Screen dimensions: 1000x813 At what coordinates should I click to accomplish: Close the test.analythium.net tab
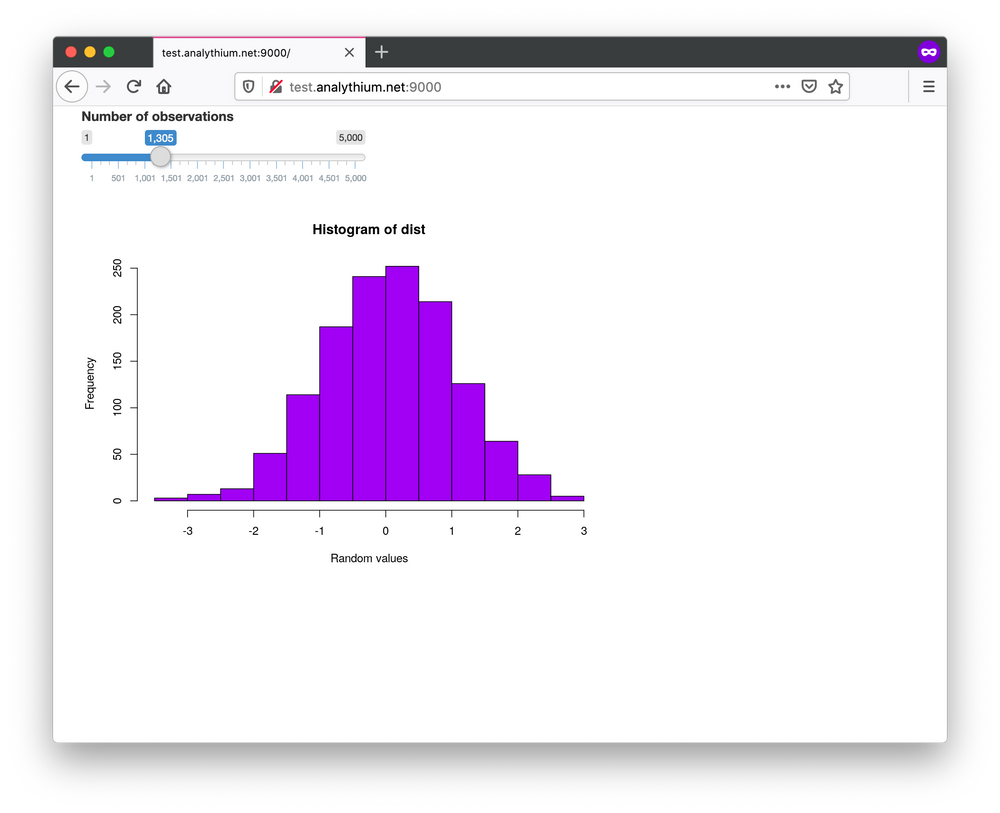[x=350, y=52]
